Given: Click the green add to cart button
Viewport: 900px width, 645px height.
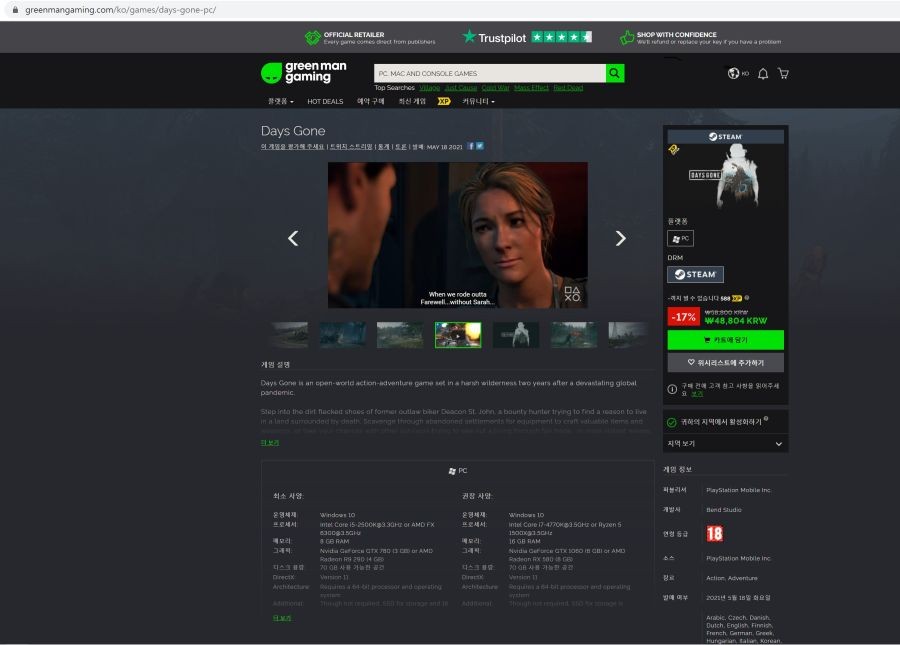Looking at the screenshot, I should [726, 340].
